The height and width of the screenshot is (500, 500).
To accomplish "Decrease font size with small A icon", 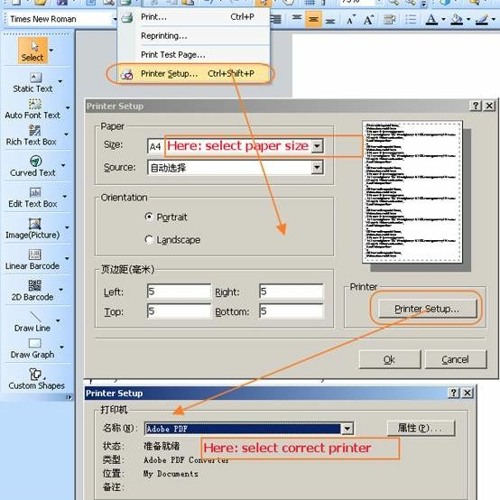I will [351, 20].
